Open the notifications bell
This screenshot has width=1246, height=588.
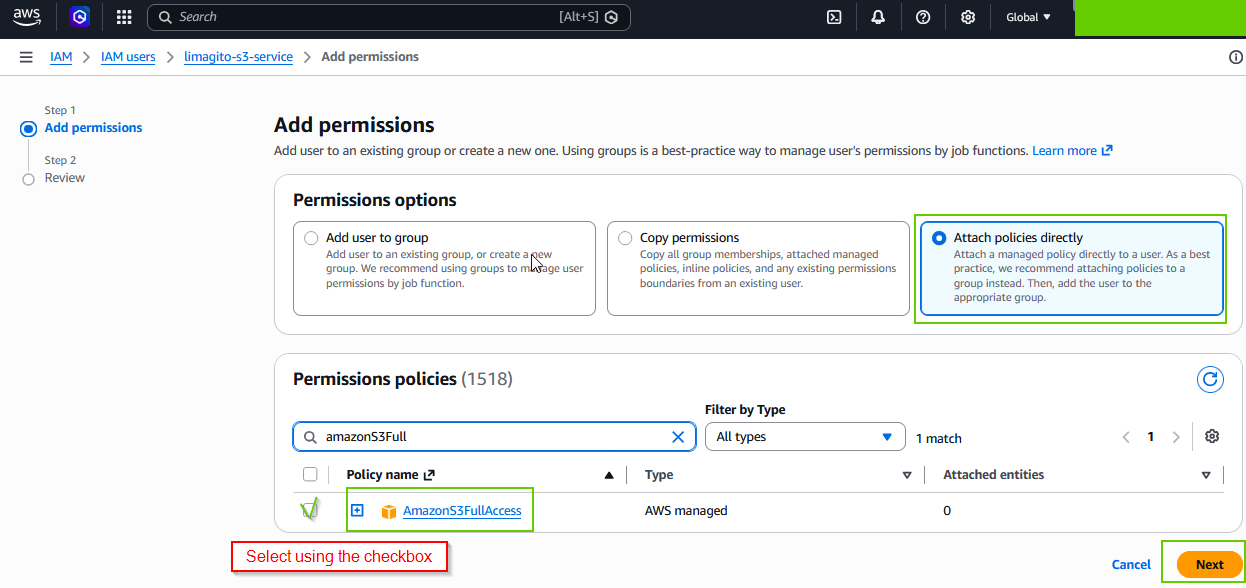[878, 17]
